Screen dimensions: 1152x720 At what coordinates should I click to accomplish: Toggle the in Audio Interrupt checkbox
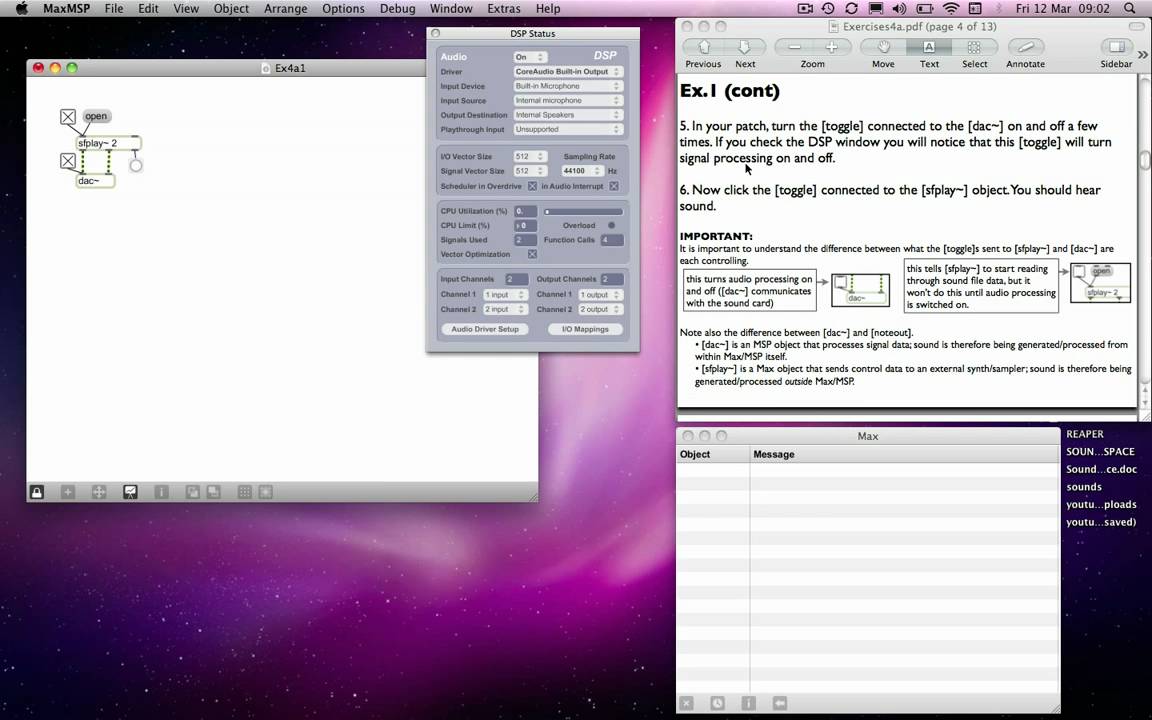click(x=613, y=186)
